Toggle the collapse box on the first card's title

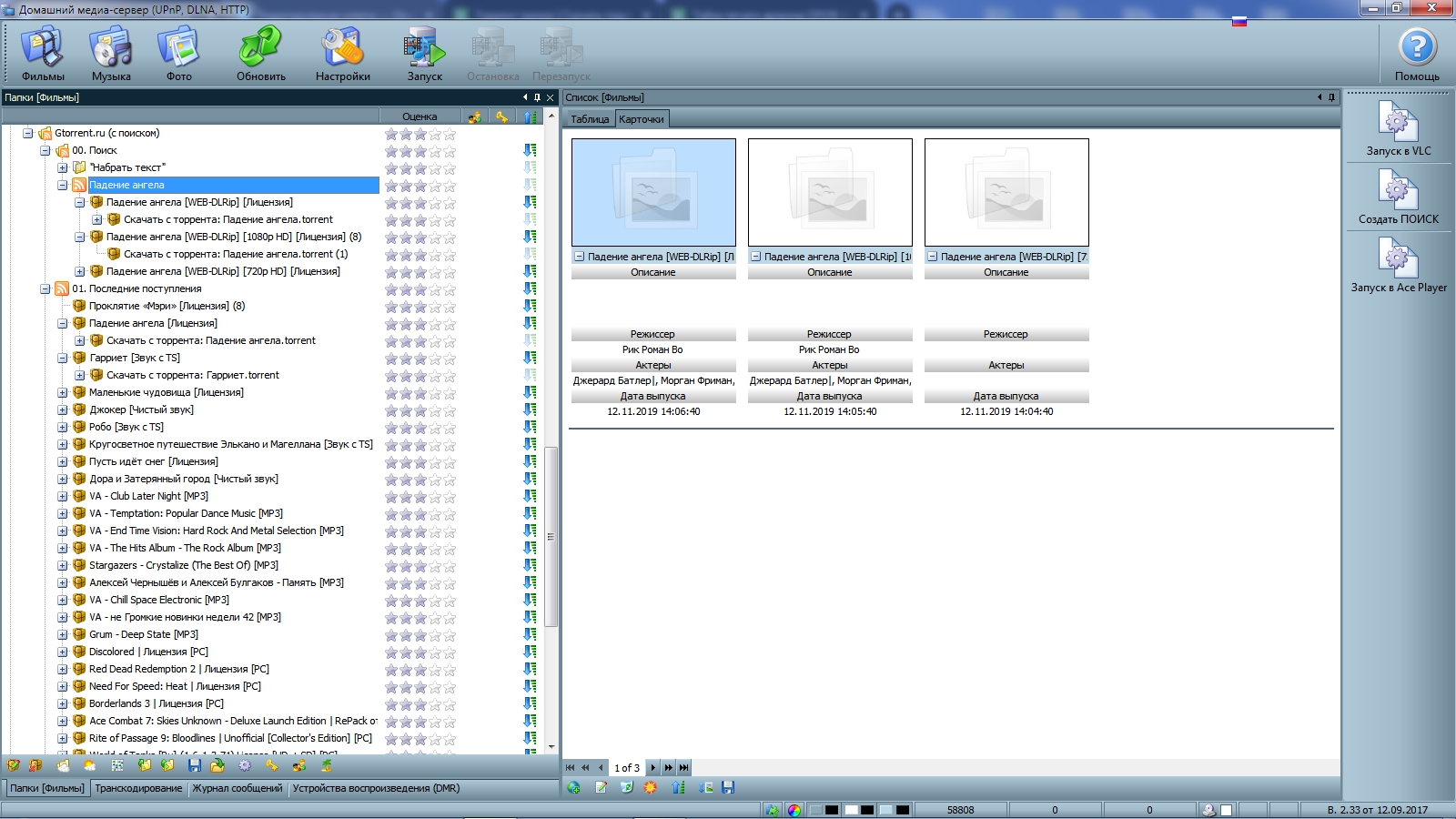coord(579,257)
